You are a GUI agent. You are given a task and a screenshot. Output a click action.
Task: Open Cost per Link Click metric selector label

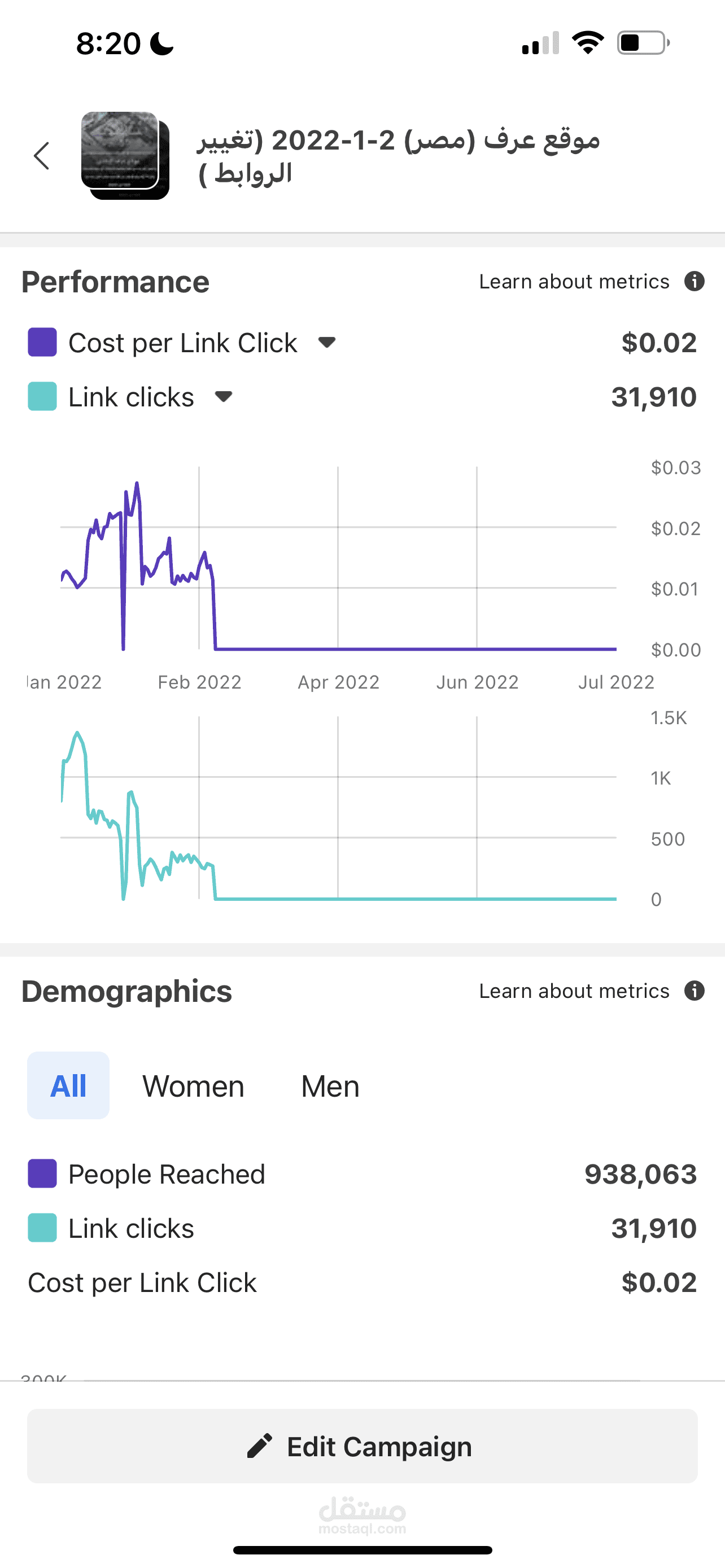(x=182, y=343)
